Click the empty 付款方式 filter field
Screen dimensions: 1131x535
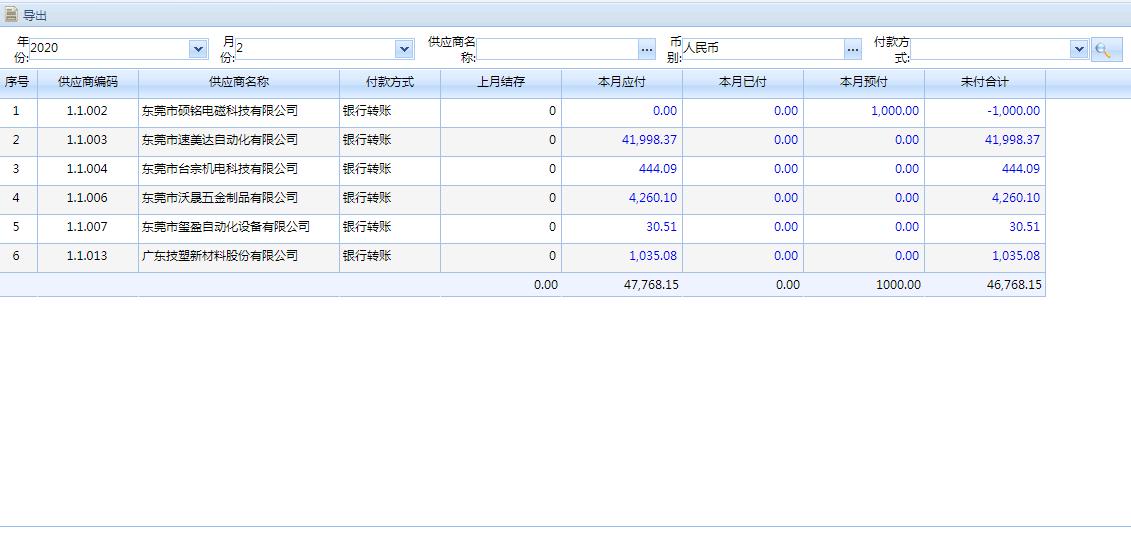pos(990,49)
